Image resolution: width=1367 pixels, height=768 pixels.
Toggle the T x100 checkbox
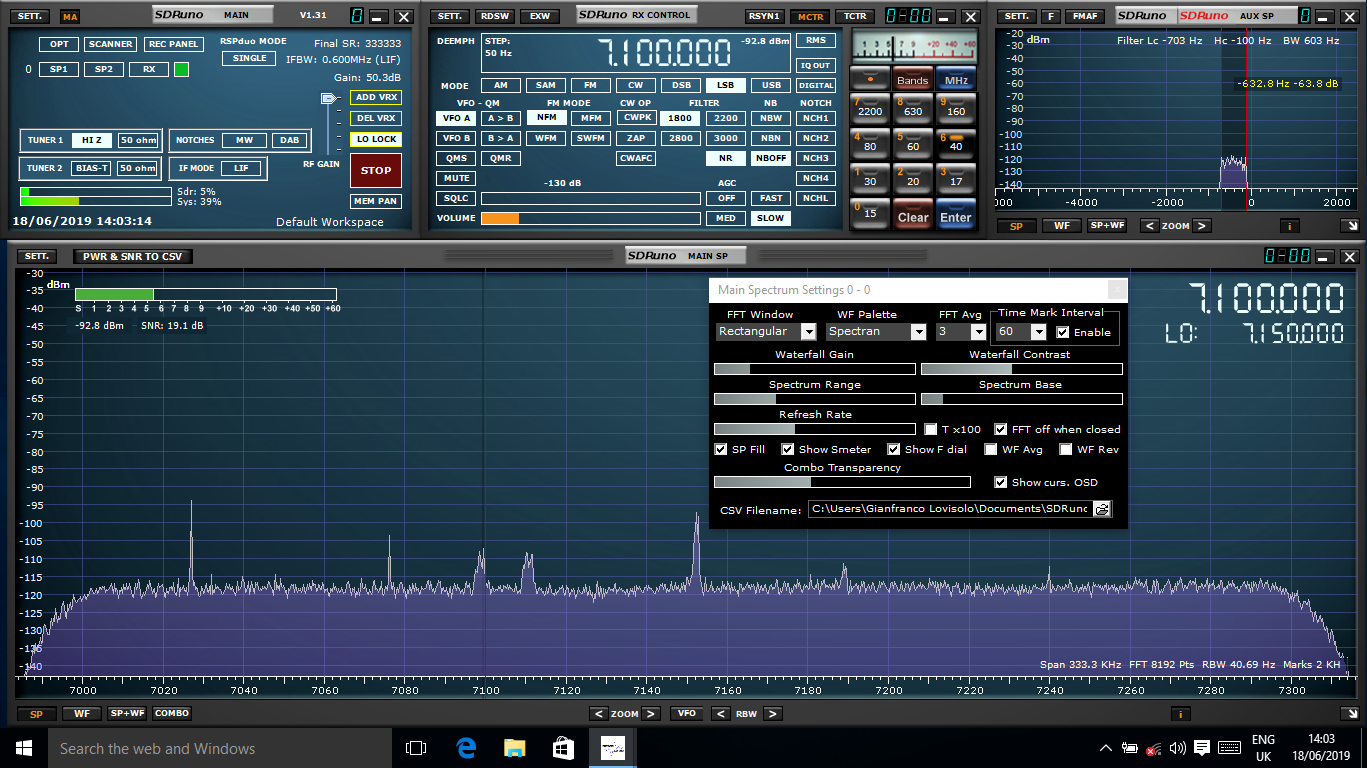pyautogui.click(x=931, y=429)
